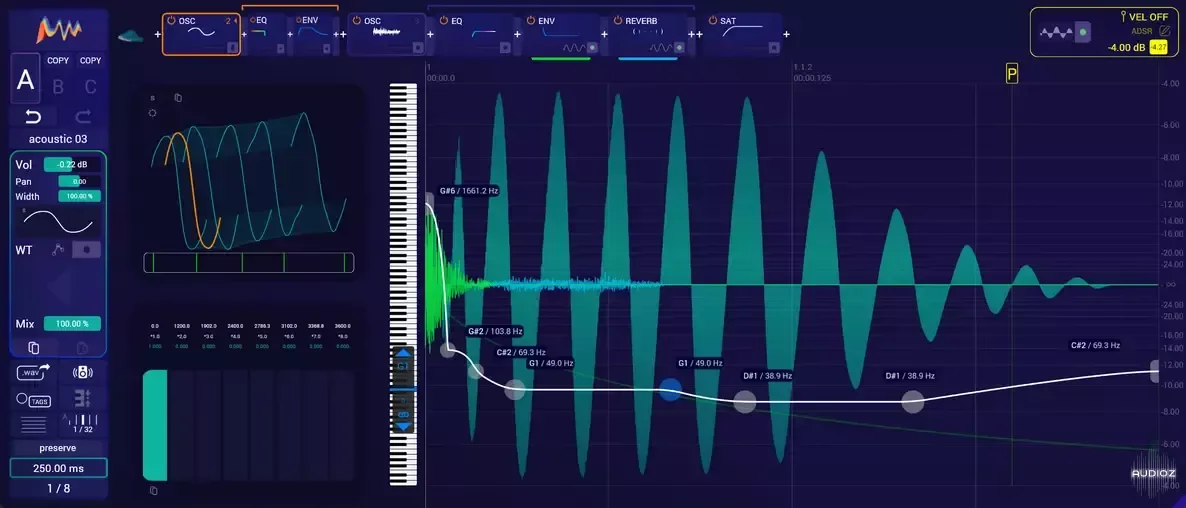The width and height of the screenshot is (1186, 508).
Task: Click the sine waveform thumbnail under Width
Action: click(57, 222)
